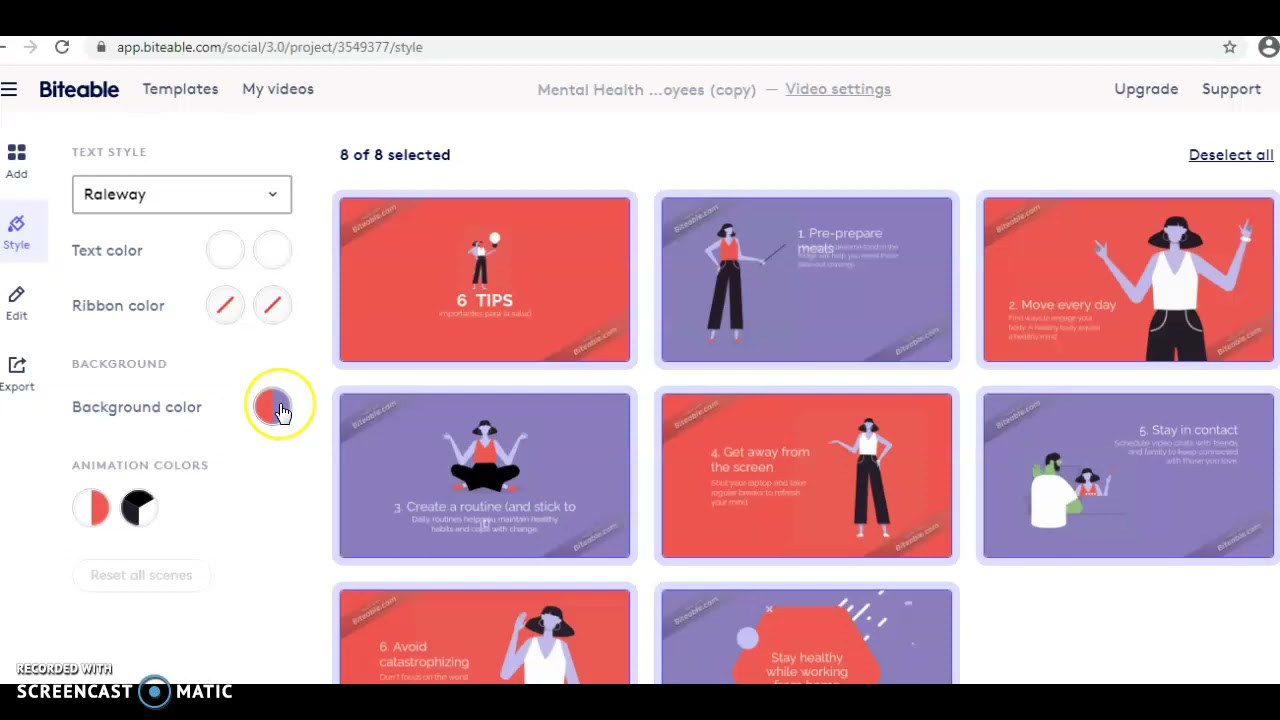Image resolution: width=1280 pixels, height=720 pixels.
Task: Click the browser address bar URL
Action: point(269,47)
